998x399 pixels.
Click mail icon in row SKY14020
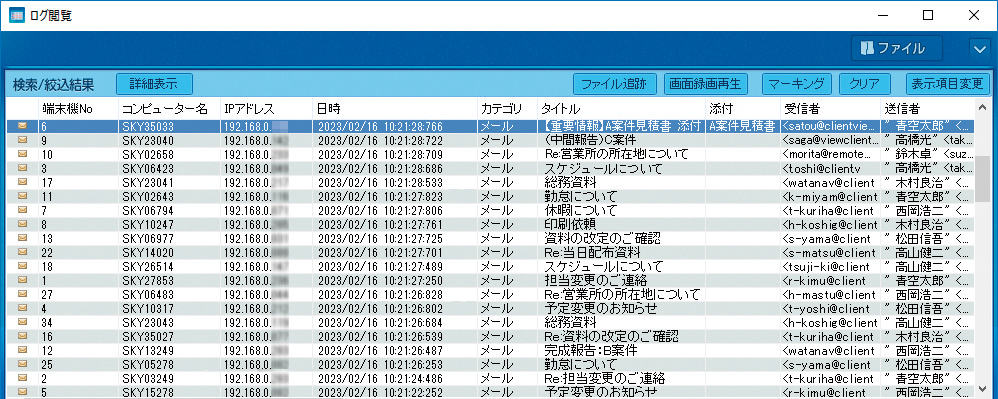[22, 251]
